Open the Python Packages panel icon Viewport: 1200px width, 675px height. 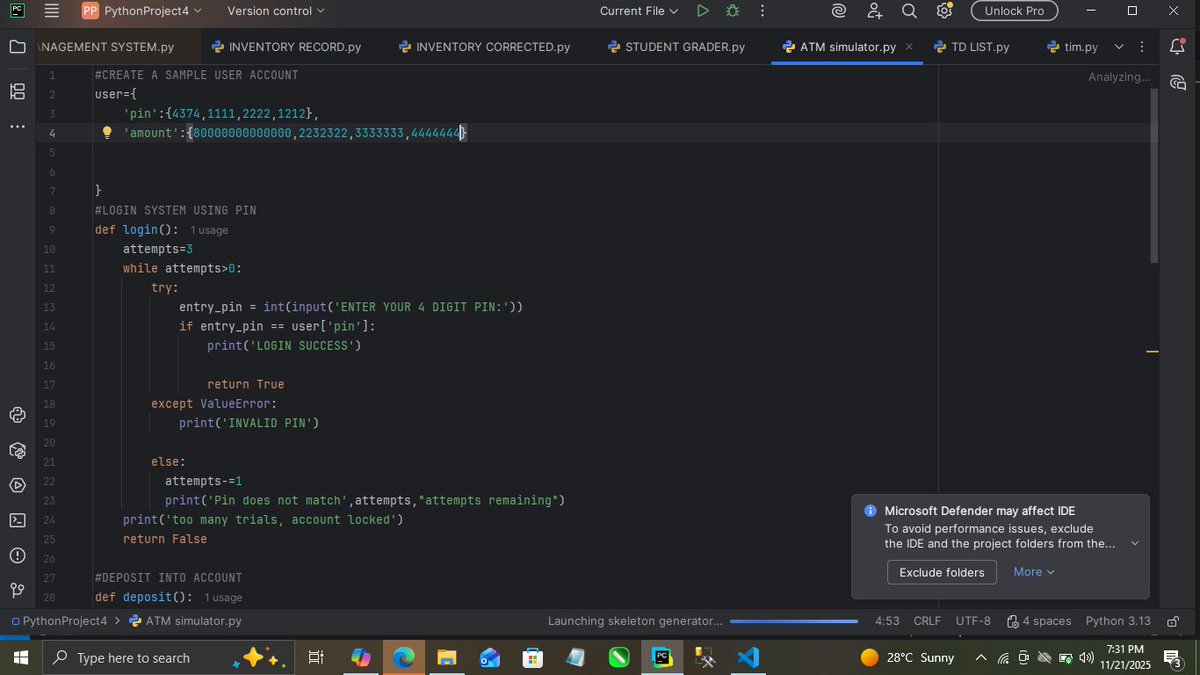16,450
